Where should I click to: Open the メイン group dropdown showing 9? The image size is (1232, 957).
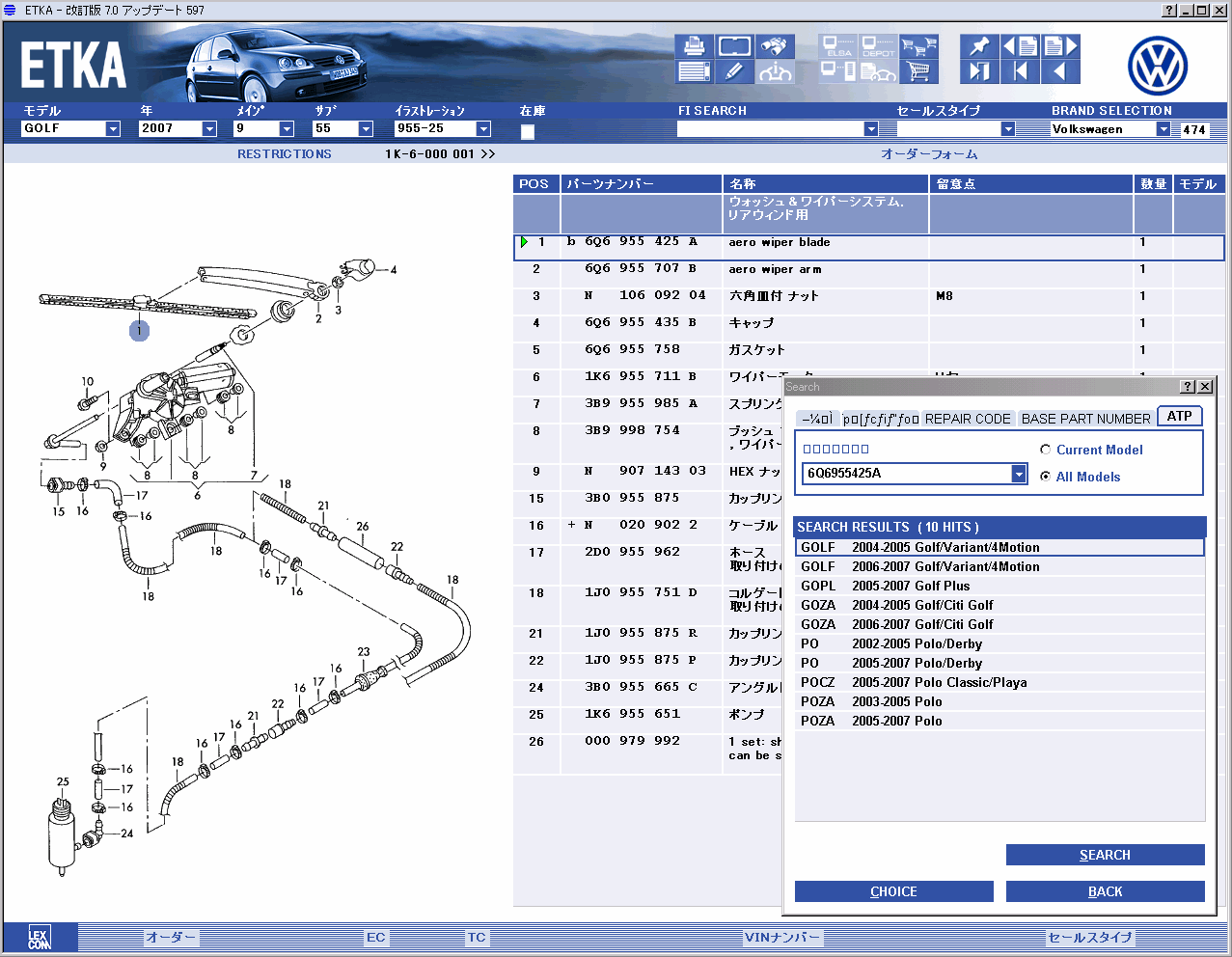[x=287, y=128]
